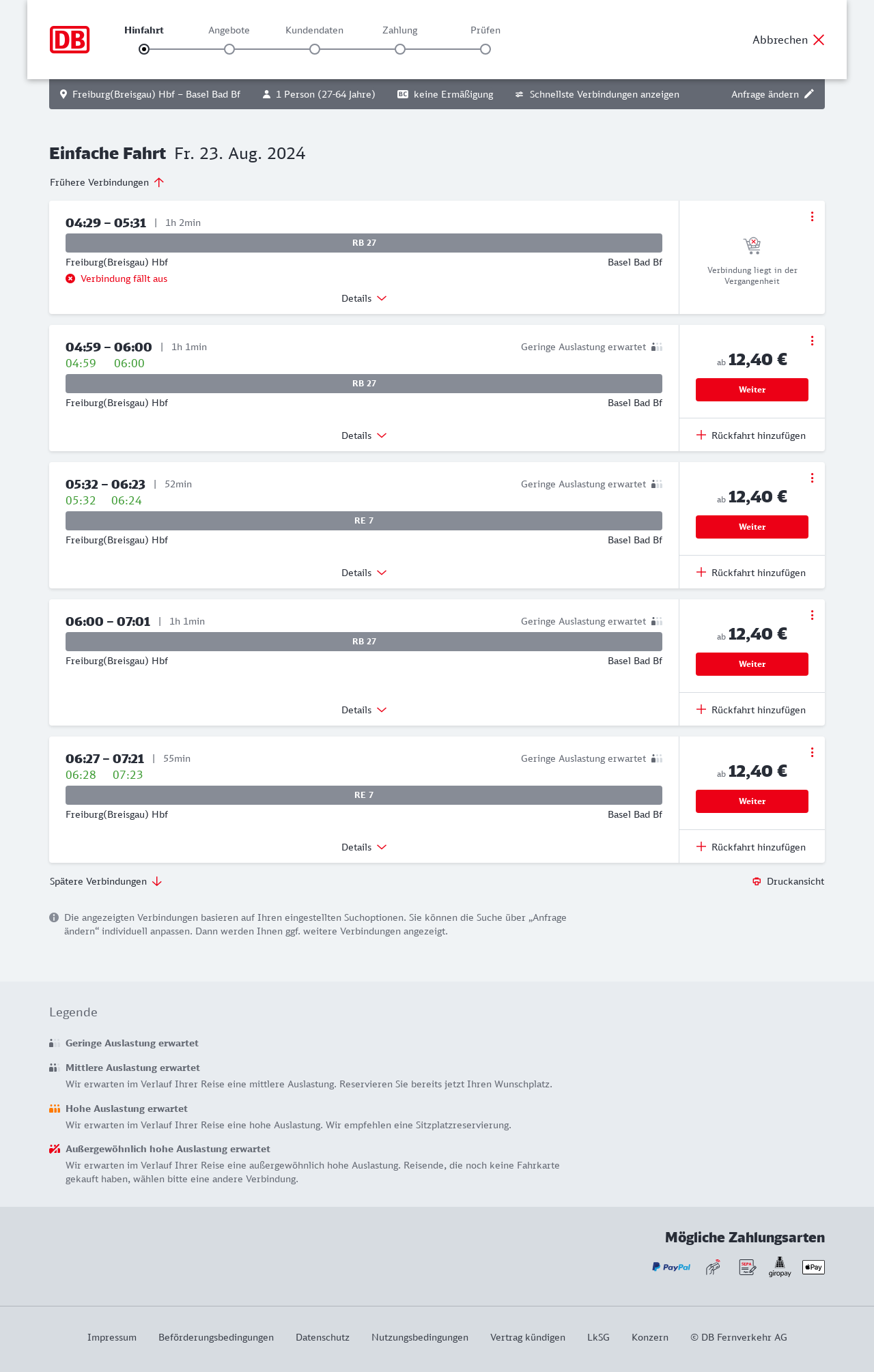Load earlier connections via Frühere Verbindungen arrow

(x=159, y=182)
